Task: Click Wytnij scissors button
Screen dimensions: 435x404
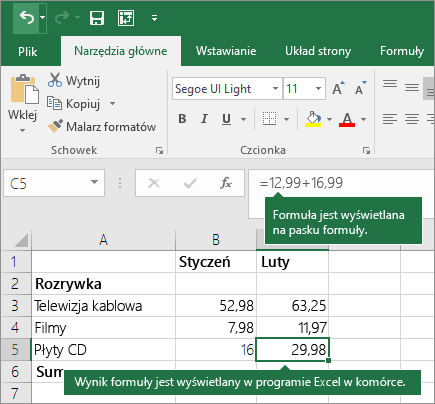Action: click(x=74, y=80)
